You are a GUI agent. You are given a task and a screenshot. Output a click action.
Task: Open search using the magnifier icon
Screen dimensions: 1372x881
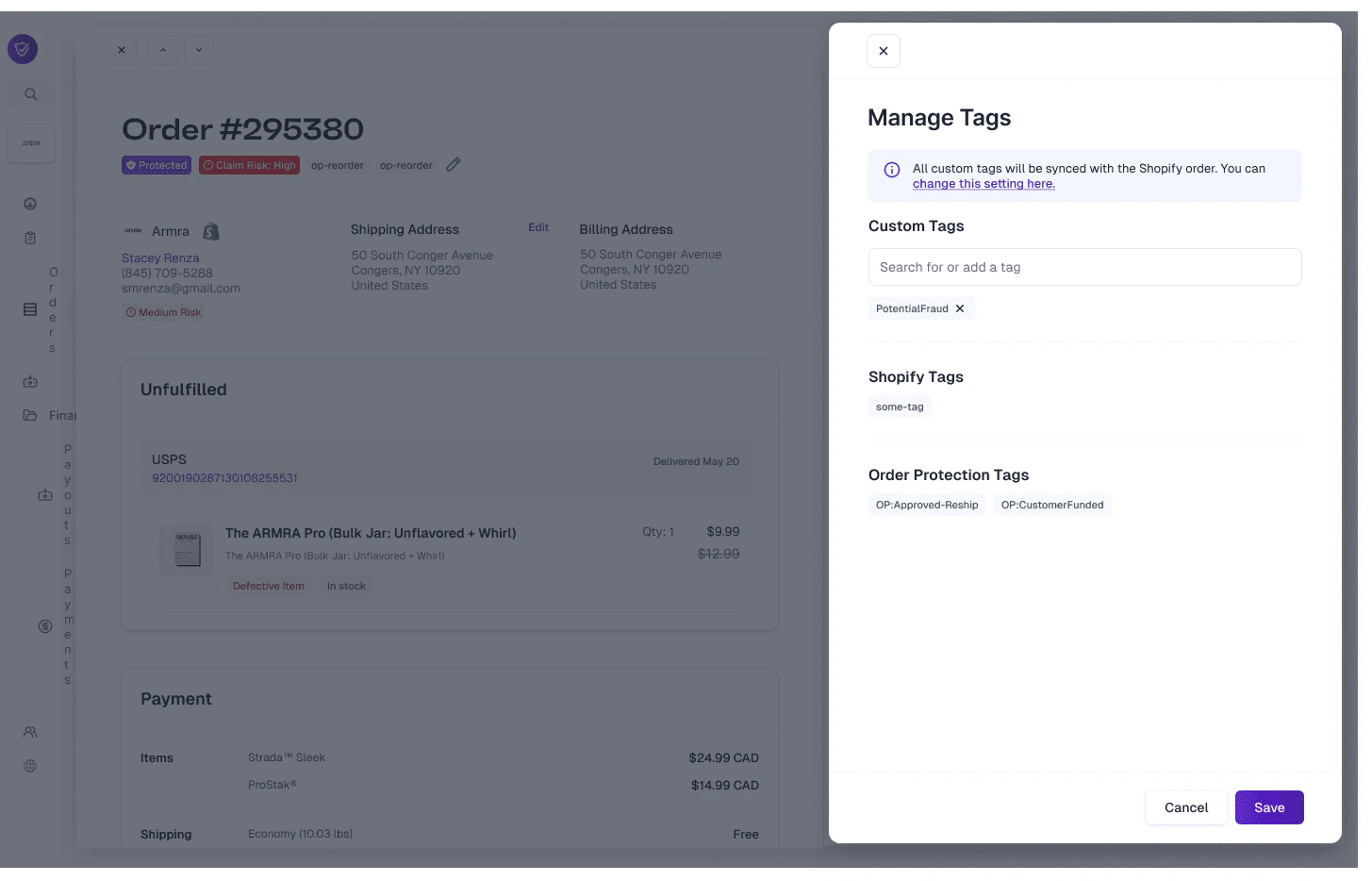click(x=30, y=93)
